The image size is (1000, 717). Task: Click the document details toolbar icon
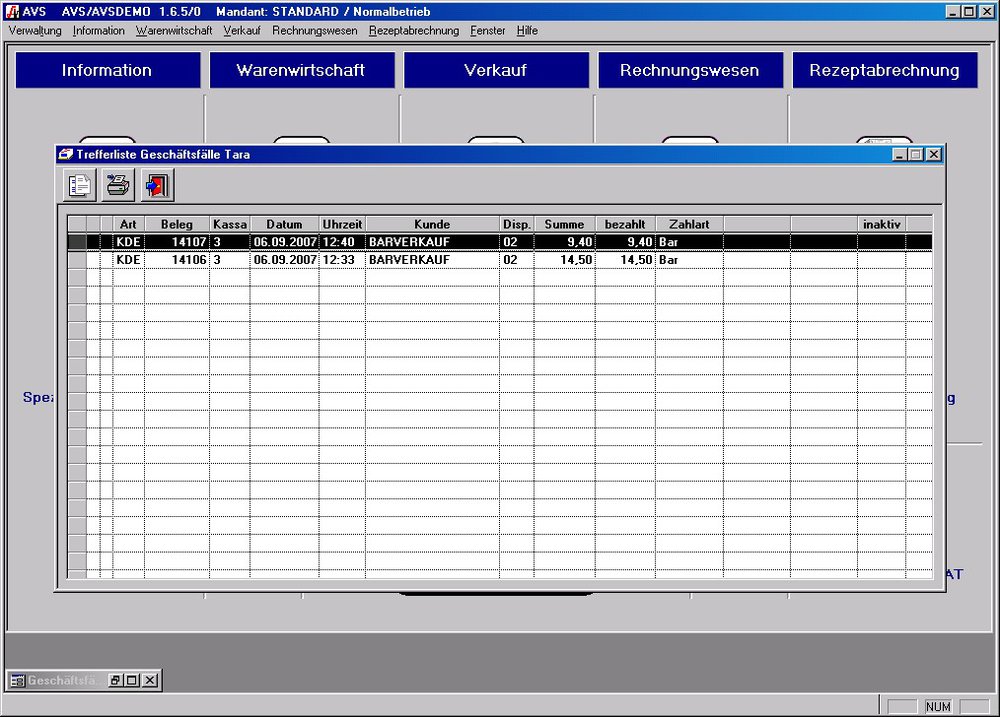(79, 185)
